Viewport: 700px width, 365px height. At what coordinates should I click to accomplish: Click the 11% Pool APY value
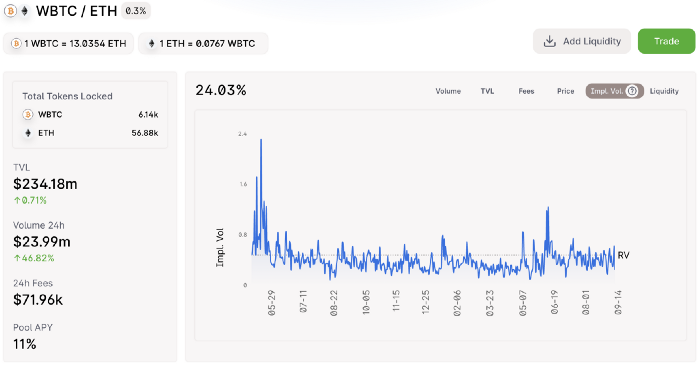click(x=25, y=344)
